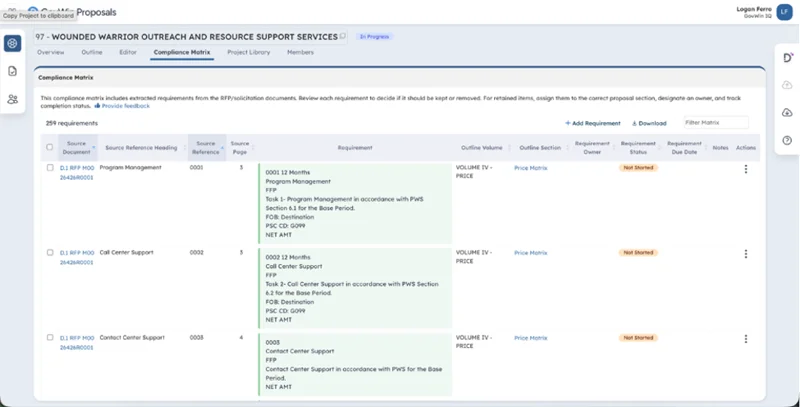
Task: Open the document checklist icon in left sidebar
Action: 13,71
